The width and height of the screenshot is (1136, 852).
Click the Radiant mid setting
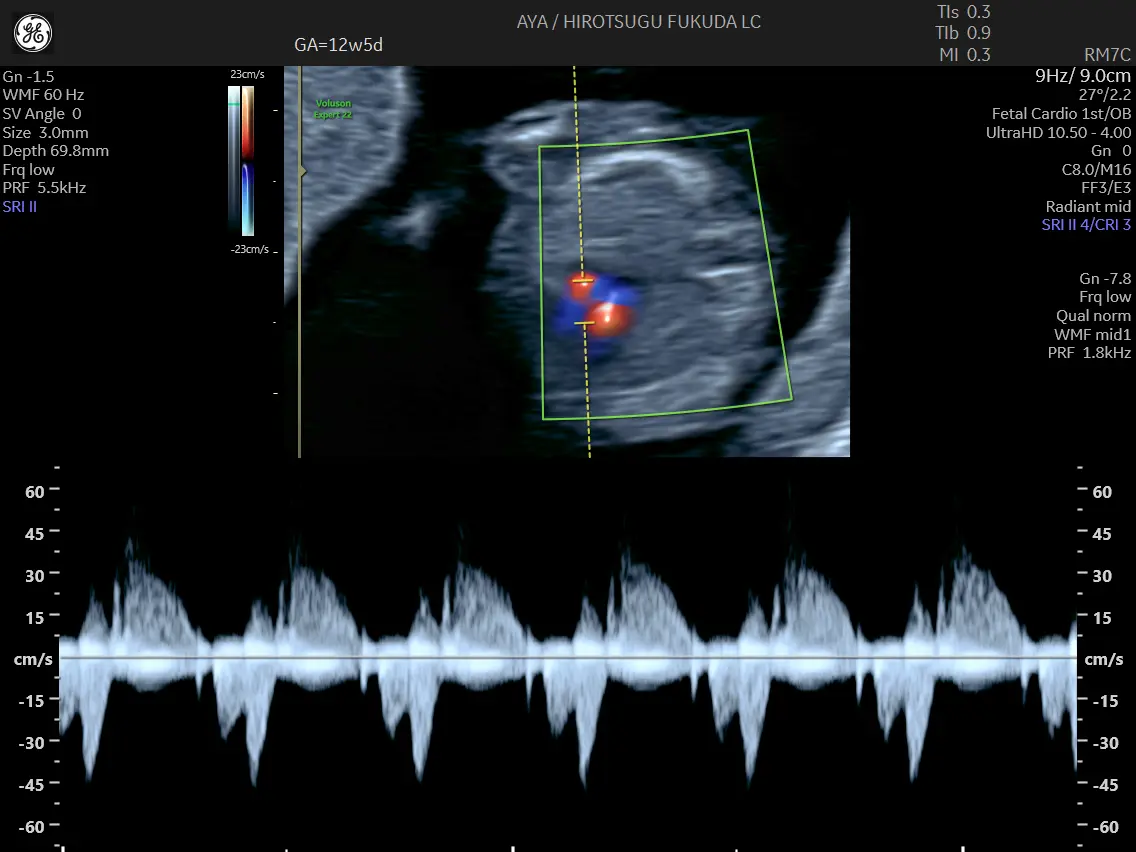click(1087, 206)
